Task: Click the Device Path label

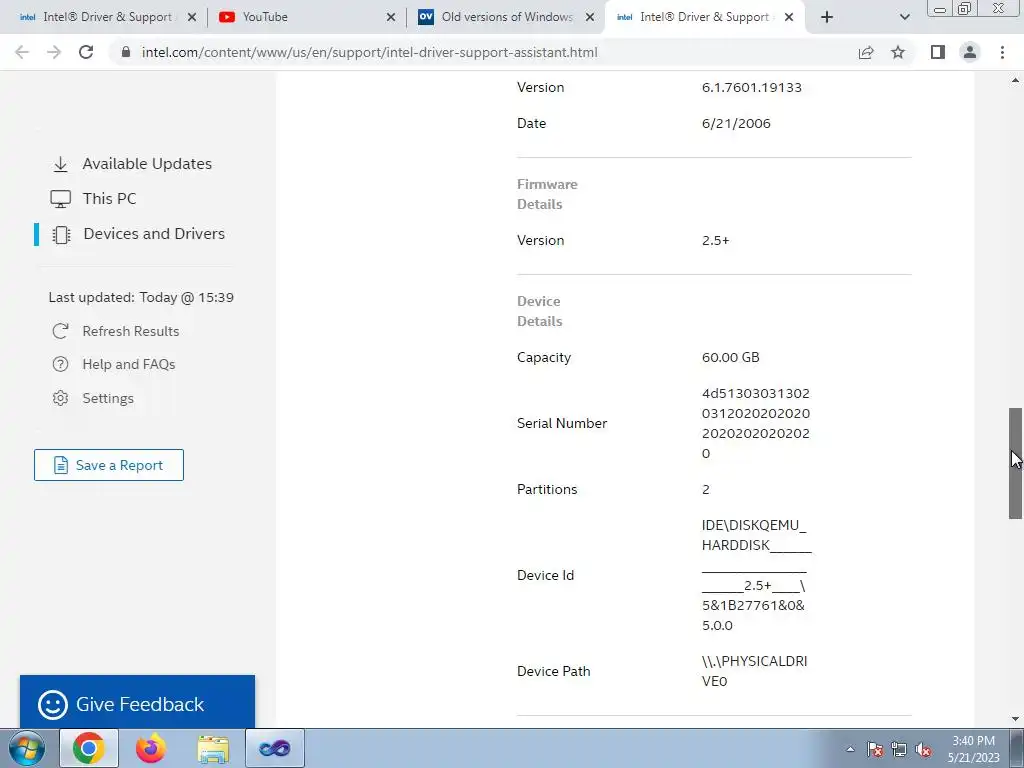Action: click(553, 671)
